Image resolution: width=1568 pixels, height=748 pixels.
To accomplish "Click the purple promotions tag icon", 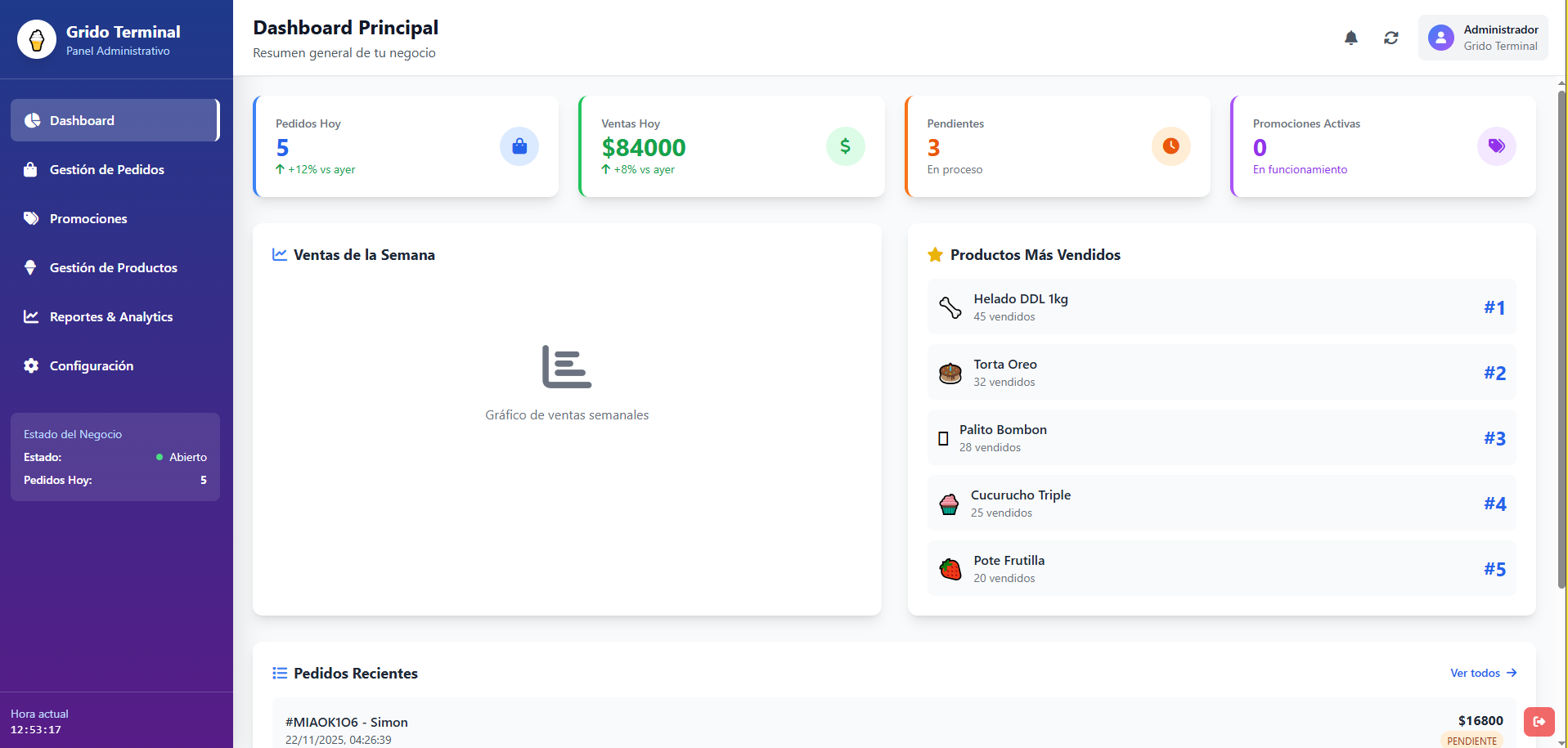I will point(1496,146).
